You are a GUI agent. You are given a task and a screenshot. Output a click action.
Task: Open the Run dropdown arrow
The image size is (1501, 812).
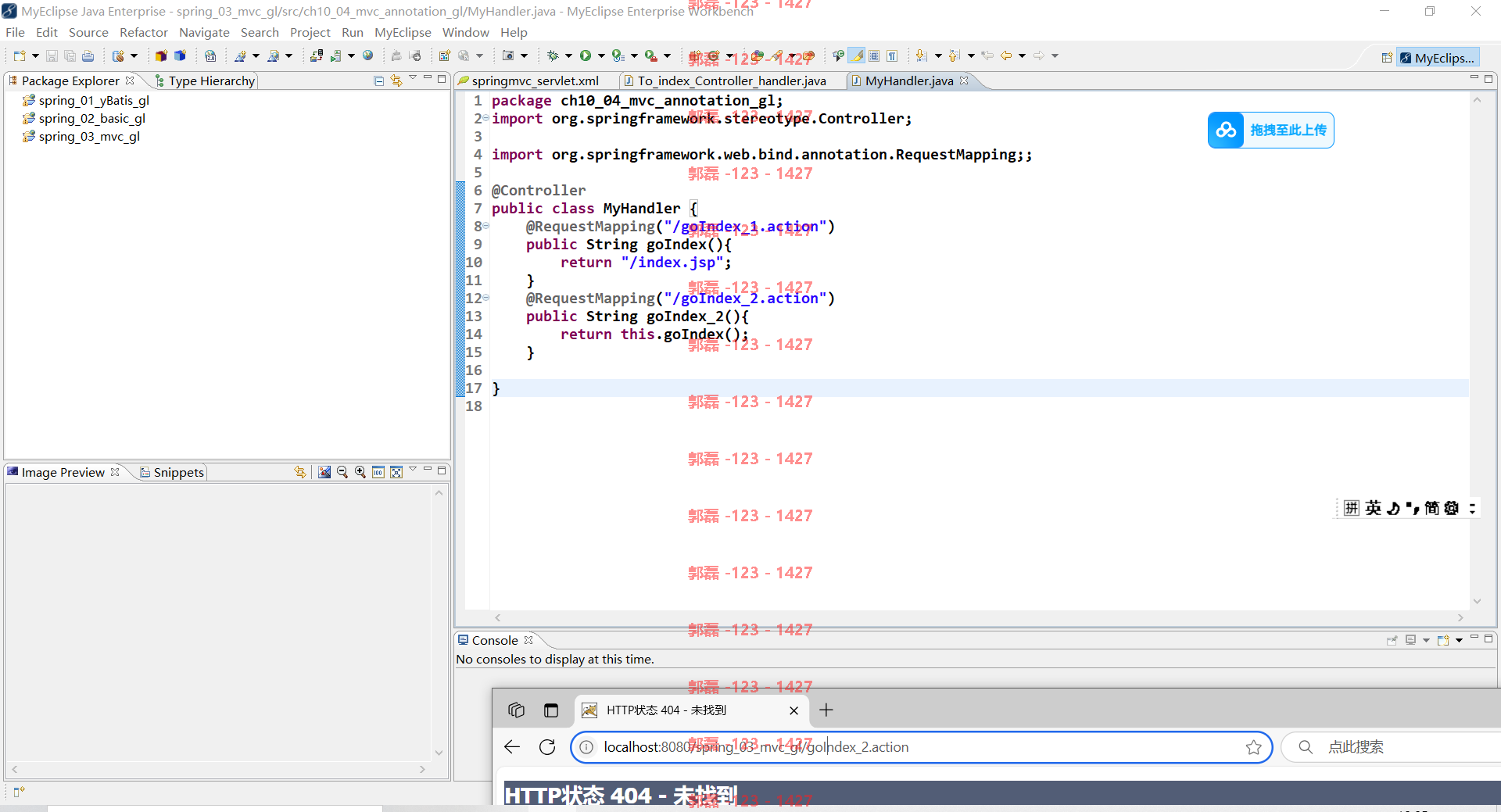coord(601,55)
